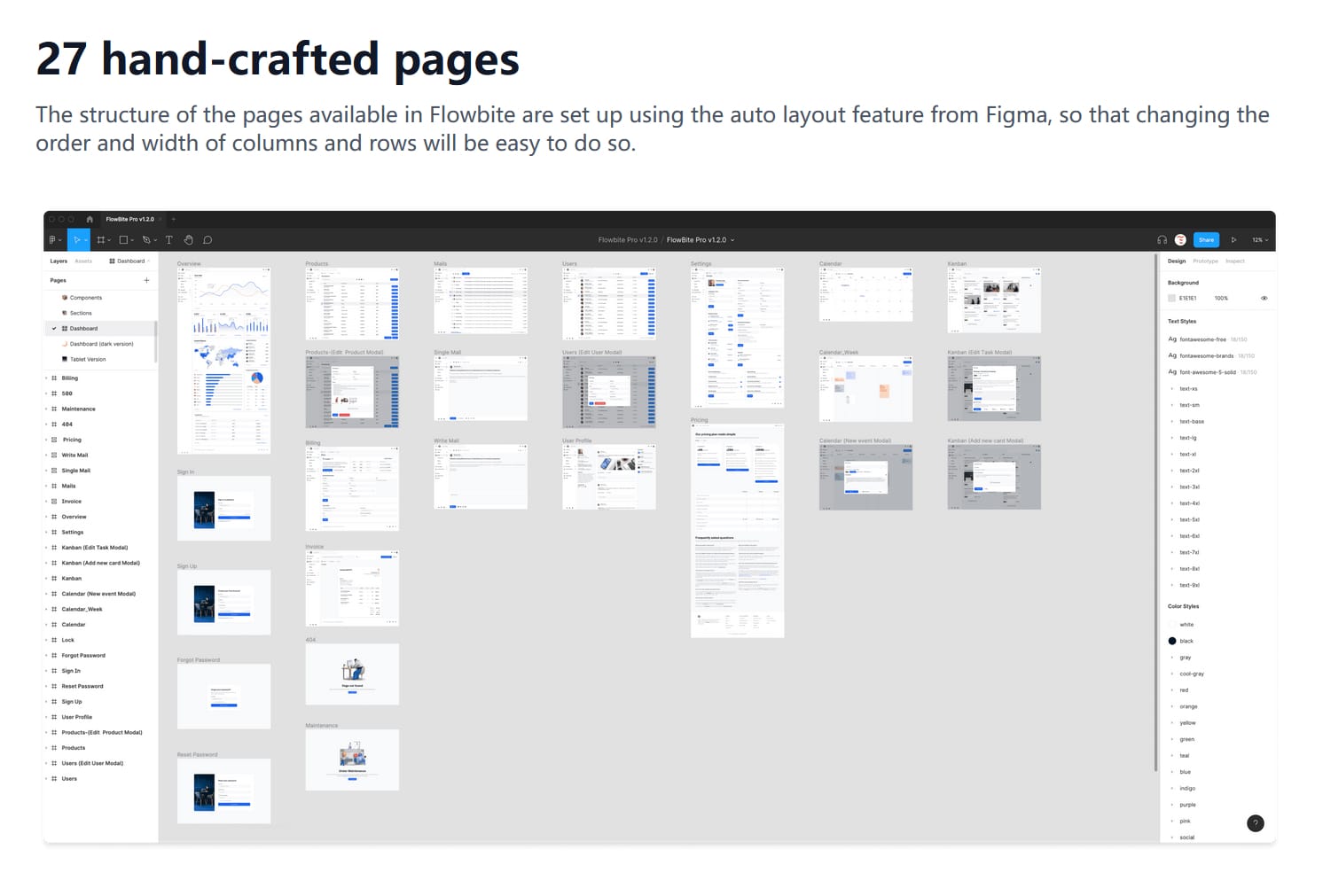Screen dimensions: 1323x896
Task: Click frame icon beside Billing layer
Action: point(54,378)
